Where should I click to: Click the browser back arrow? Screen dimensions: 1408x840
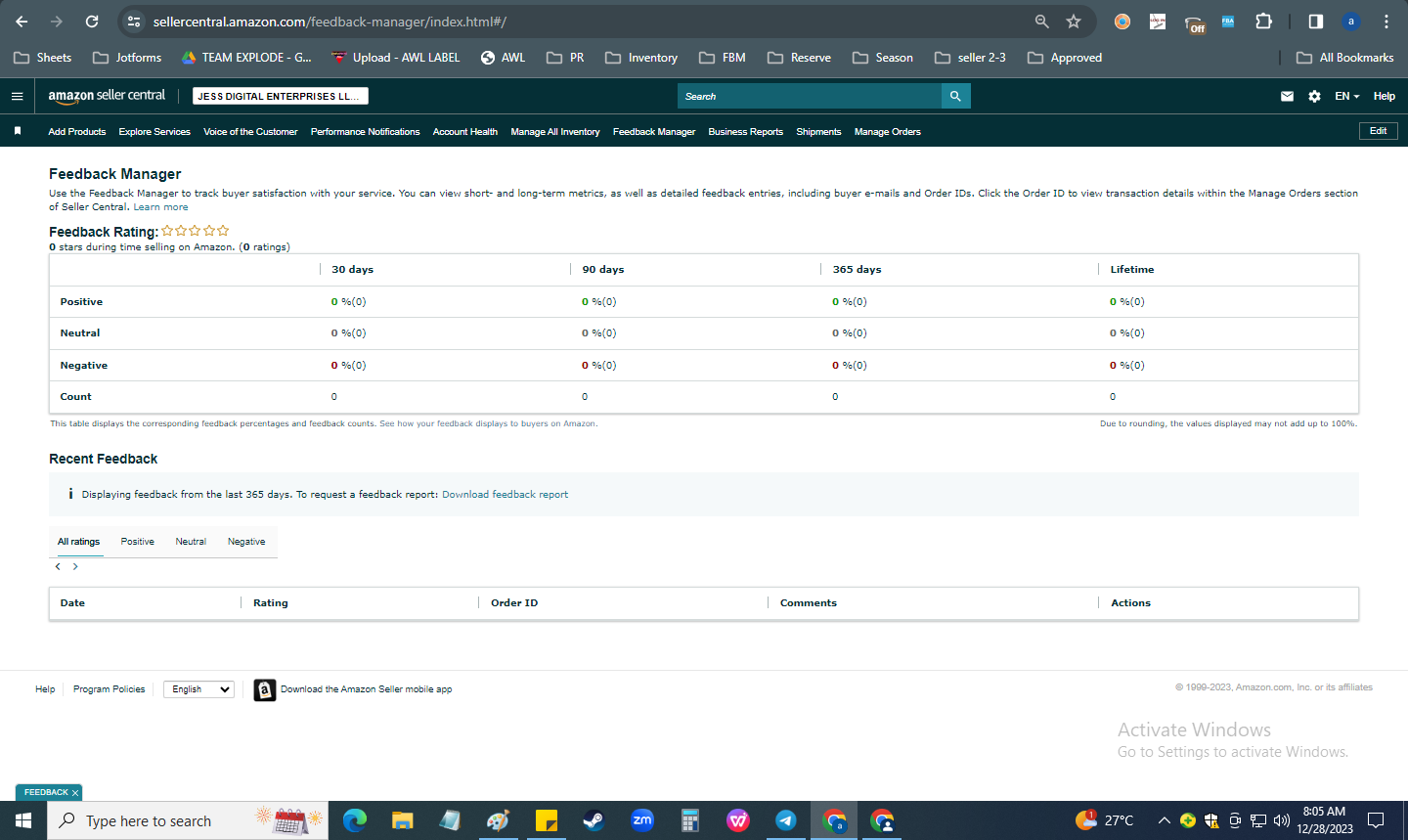[22, 22]
